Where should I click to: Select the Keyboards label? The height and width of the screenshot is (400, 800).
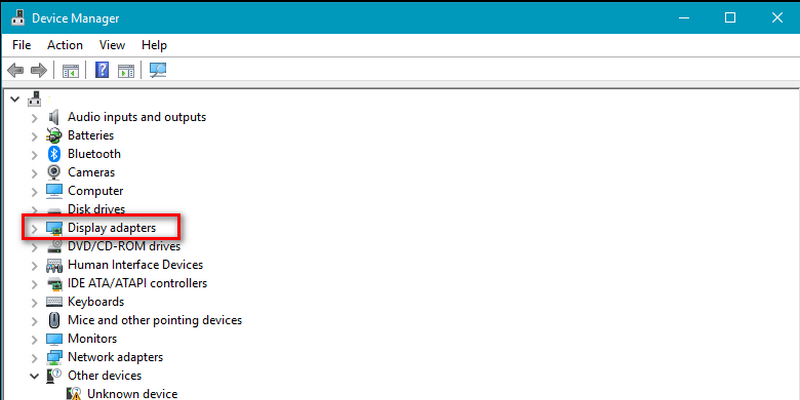tap(96, 302)
